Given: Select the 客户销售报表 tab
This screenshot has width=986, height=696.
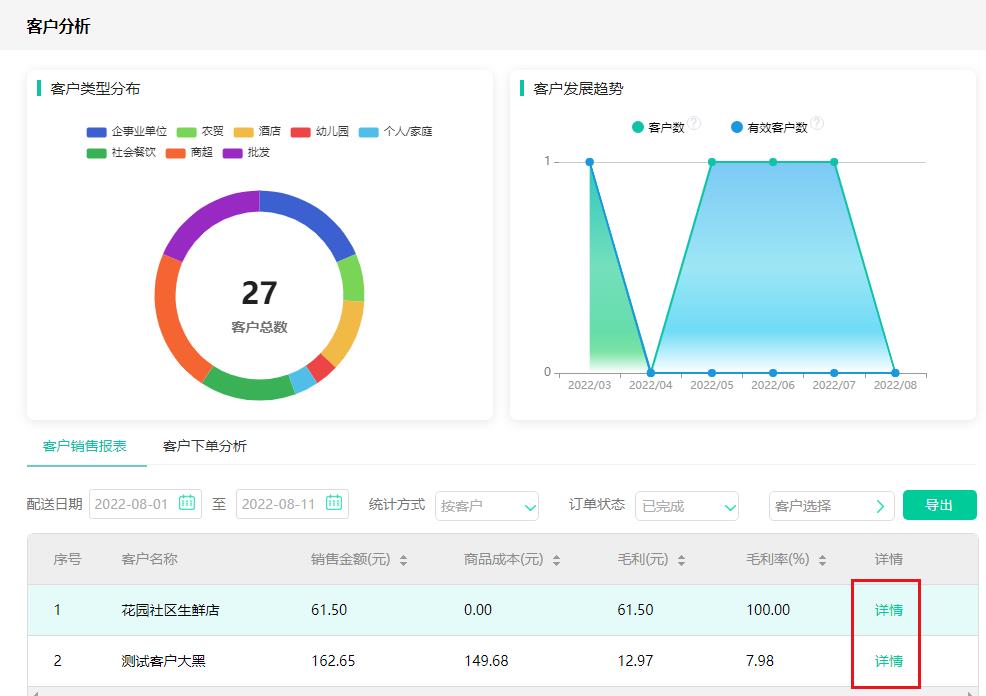Looking at the screenshot, I should coord(85,445).
